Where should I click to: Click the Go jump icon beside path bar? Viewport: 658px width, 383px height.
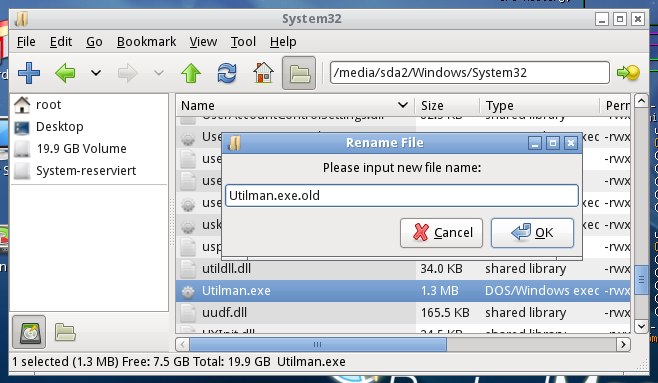[628, 73]
